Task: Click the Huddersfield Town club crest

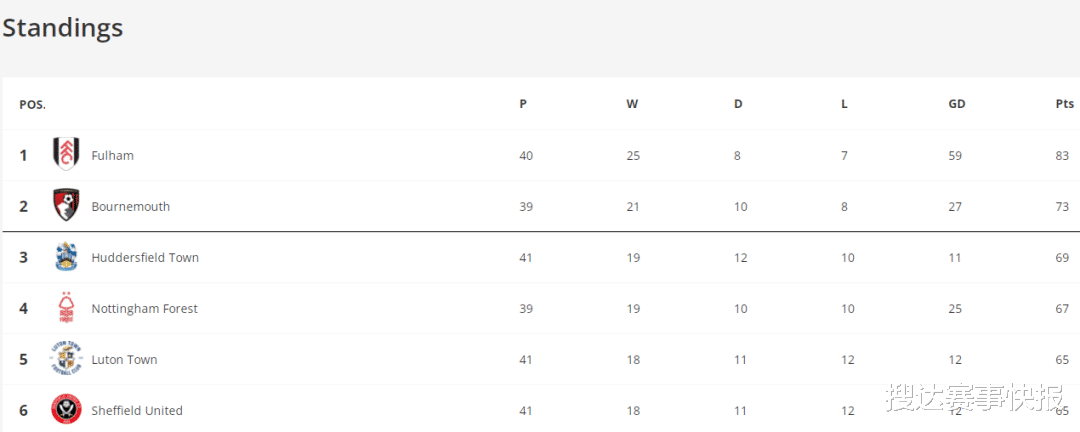Action: point(66,257)
